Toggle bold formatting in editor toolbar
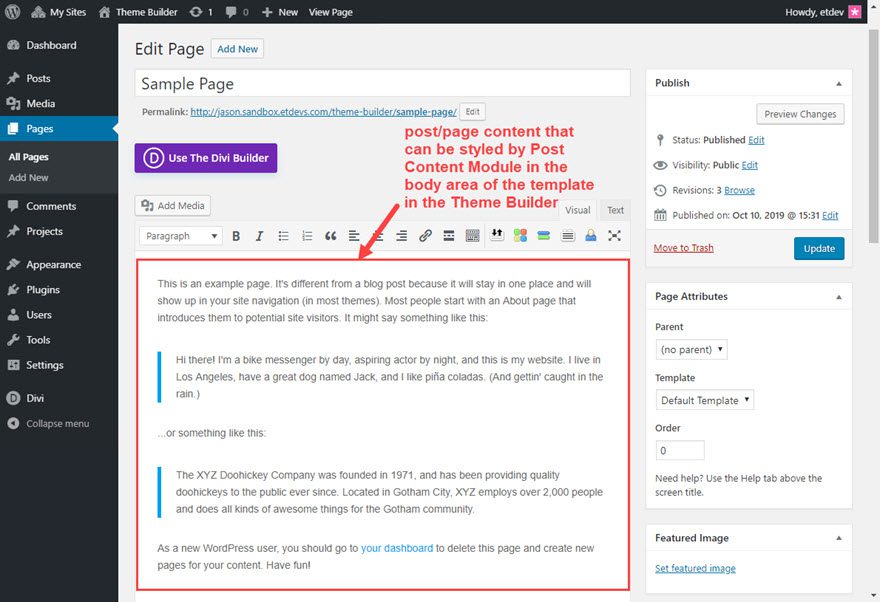 237,236
